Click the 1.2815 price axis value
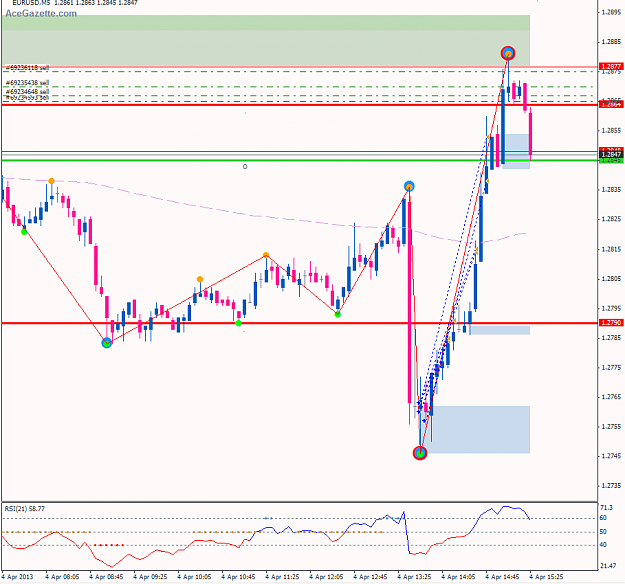 tap(611, 249)
